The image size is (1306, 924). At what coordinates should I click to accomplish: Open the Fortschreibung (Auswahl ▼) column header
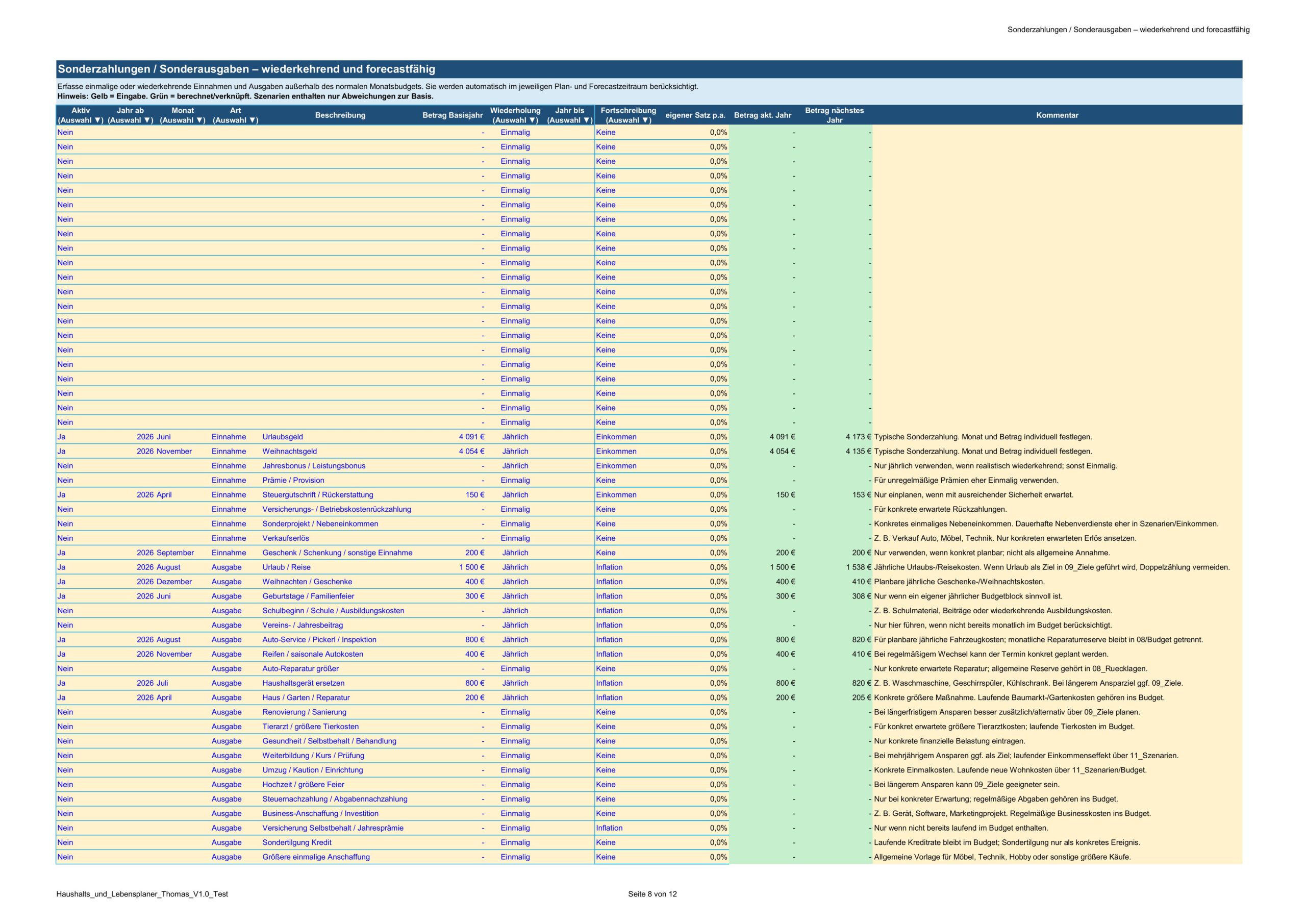(628, 115)
